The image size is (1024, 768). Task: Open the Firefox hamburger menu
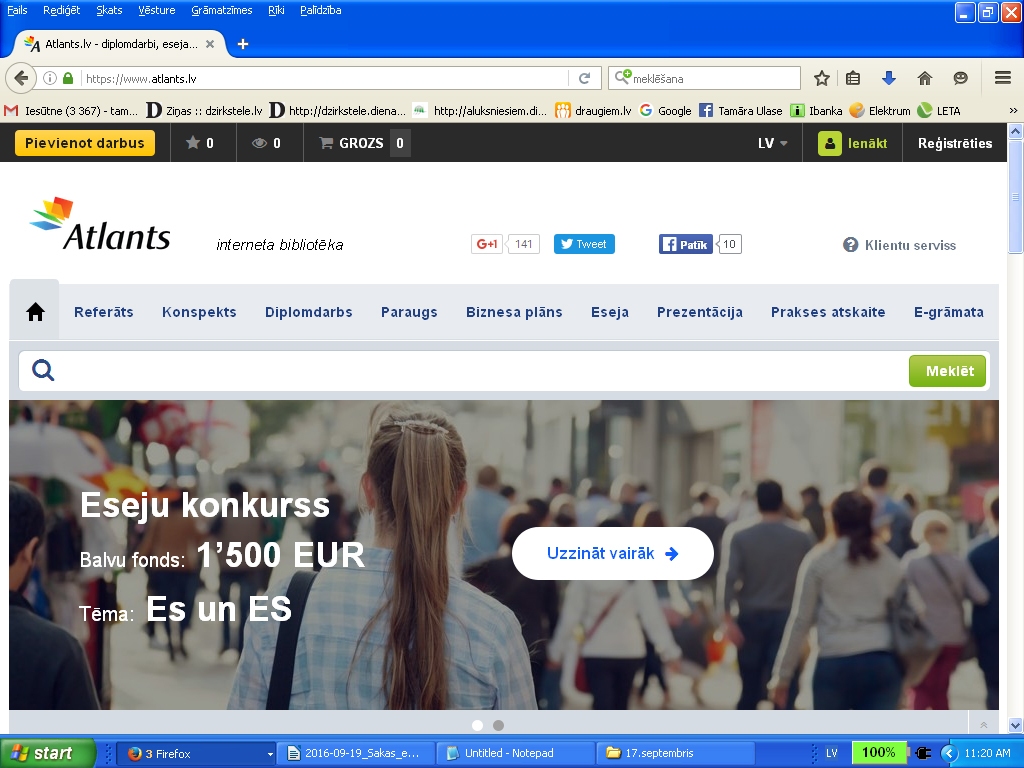click(x=1003, y=78)
